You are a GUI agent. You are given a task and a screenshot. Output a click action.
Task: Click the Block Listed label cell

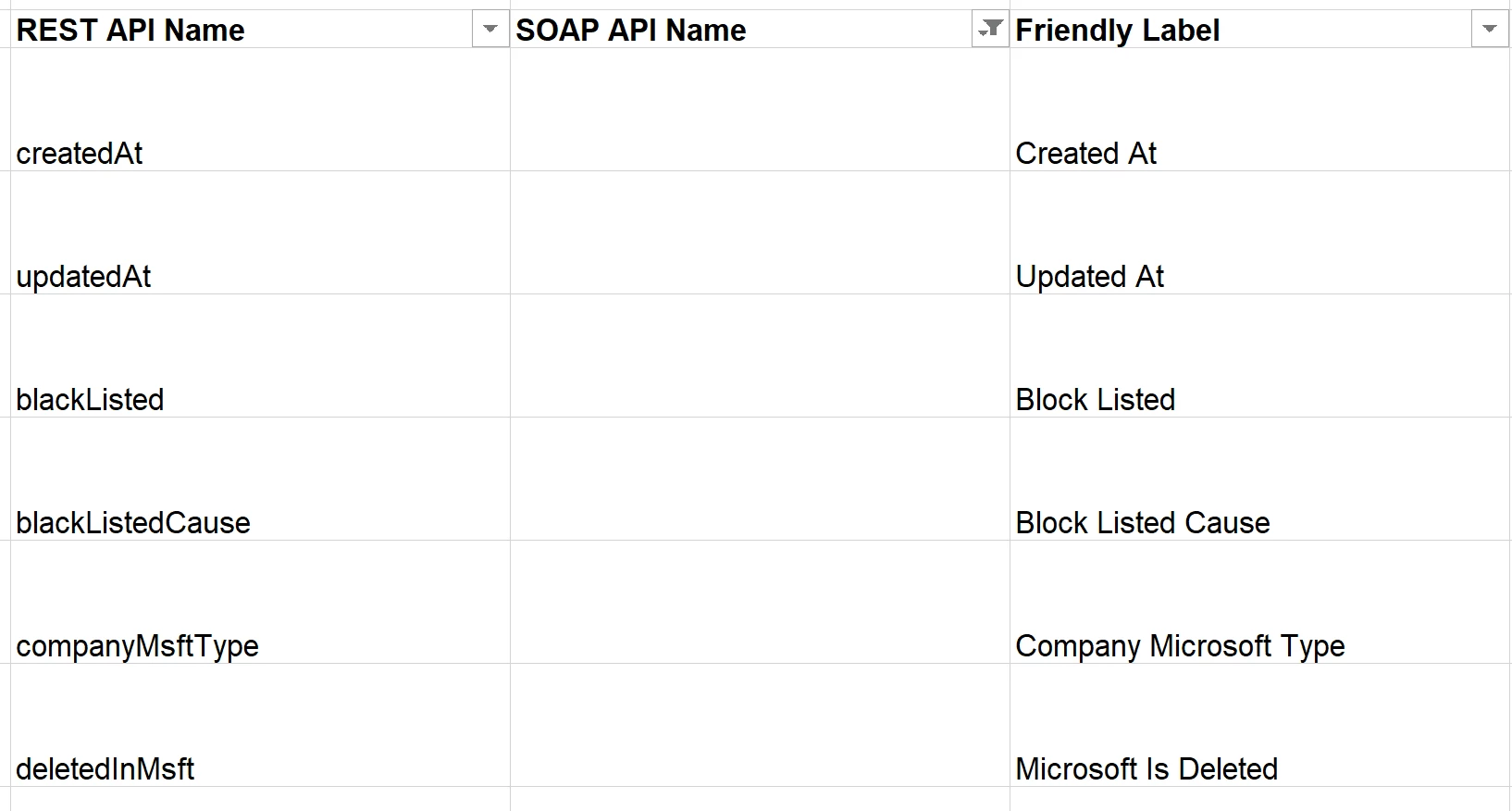(1259, 356)
